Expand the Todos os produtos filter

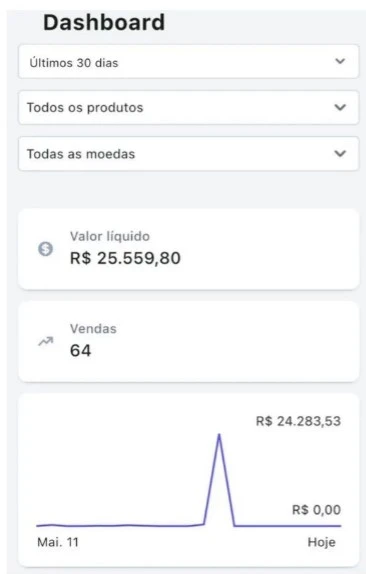(x=188, y=108)
